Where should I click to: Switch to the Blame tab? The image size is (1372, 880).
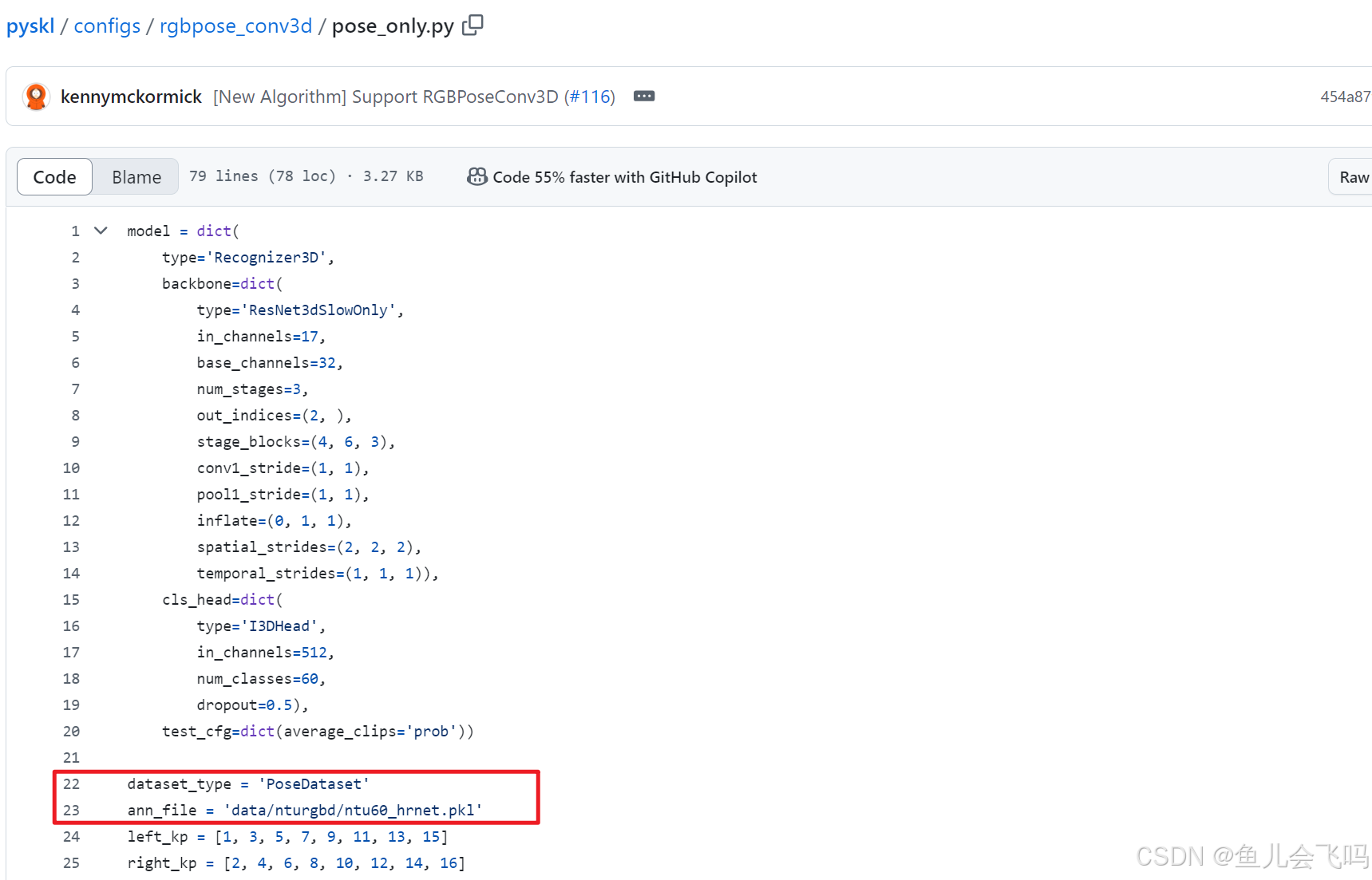point(135,176)
